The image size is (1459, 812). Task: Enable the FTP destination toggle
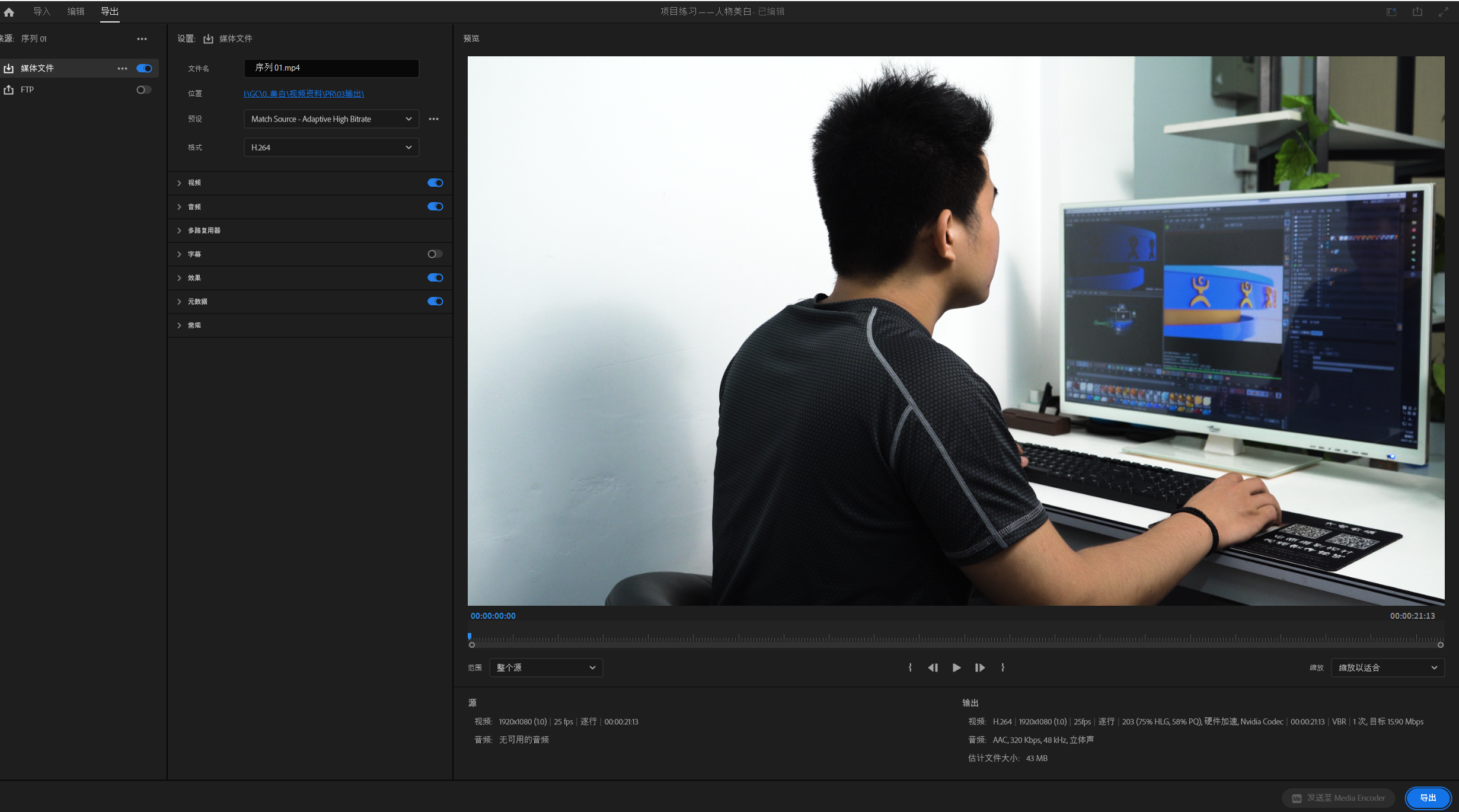(143, 90)
